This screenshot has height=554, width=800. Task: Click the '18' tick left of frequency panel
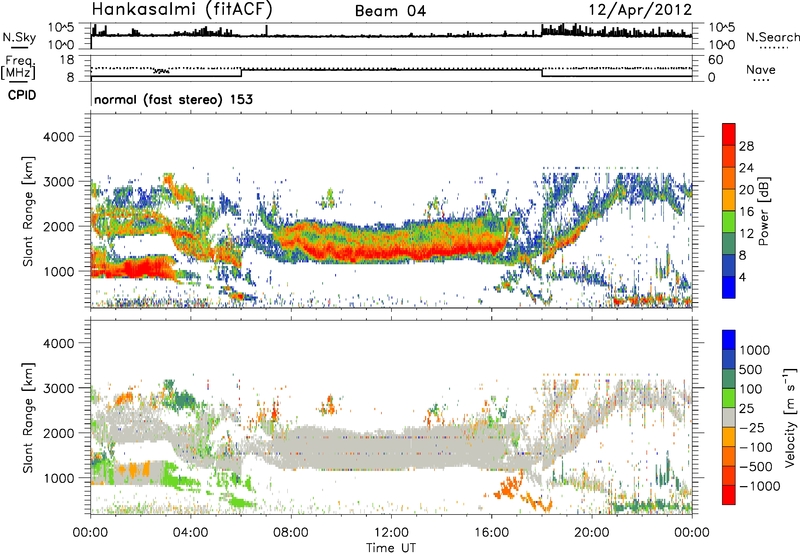pyautogui.click(x=66, y=60)
